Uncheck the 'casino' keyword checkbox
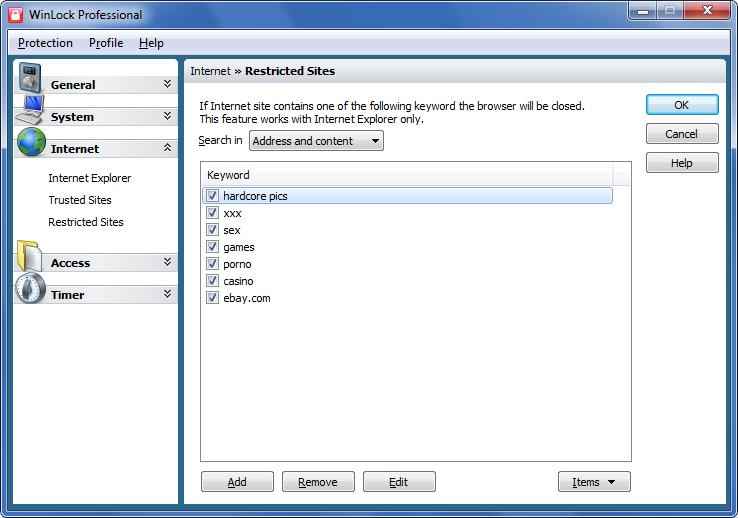The image size is (738, 518). tap(212, 280)
